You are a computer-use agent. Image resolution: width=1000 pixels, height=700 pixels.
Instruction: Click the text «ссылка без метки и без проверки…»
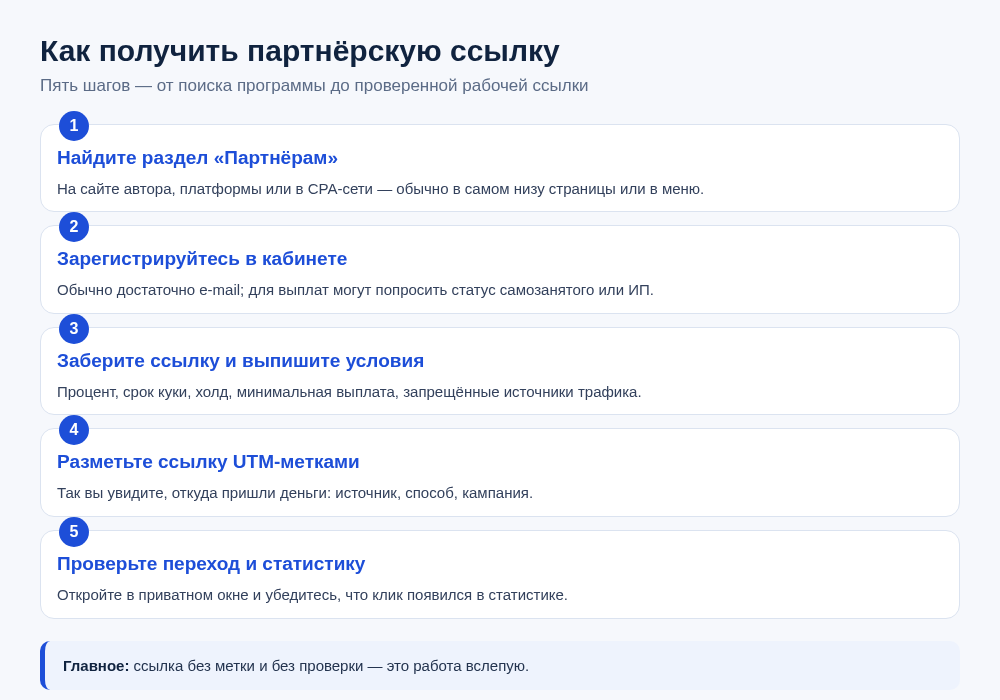[x=331, y=666]
